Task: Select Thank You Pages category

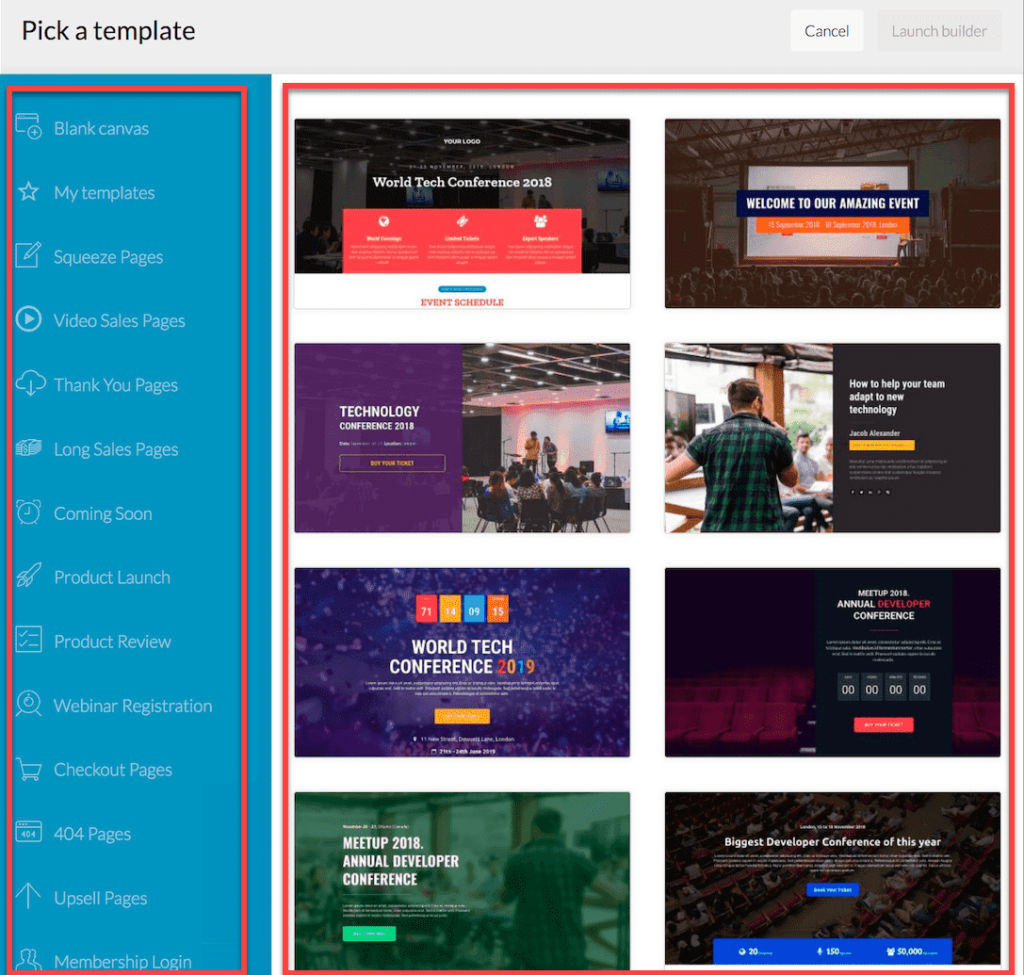Action: coord(116,385)
